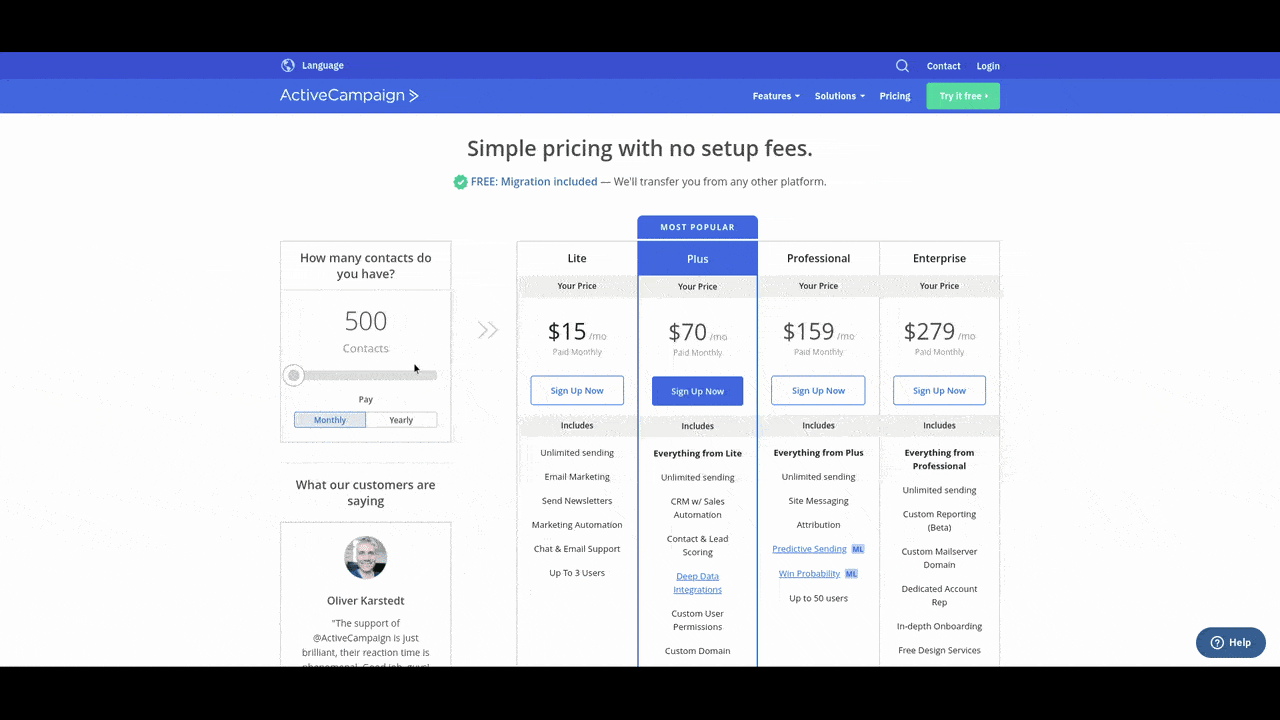This screenshot has width=1280, height=720.
Task: Open the Win Probability link
Action: point(809,574)
